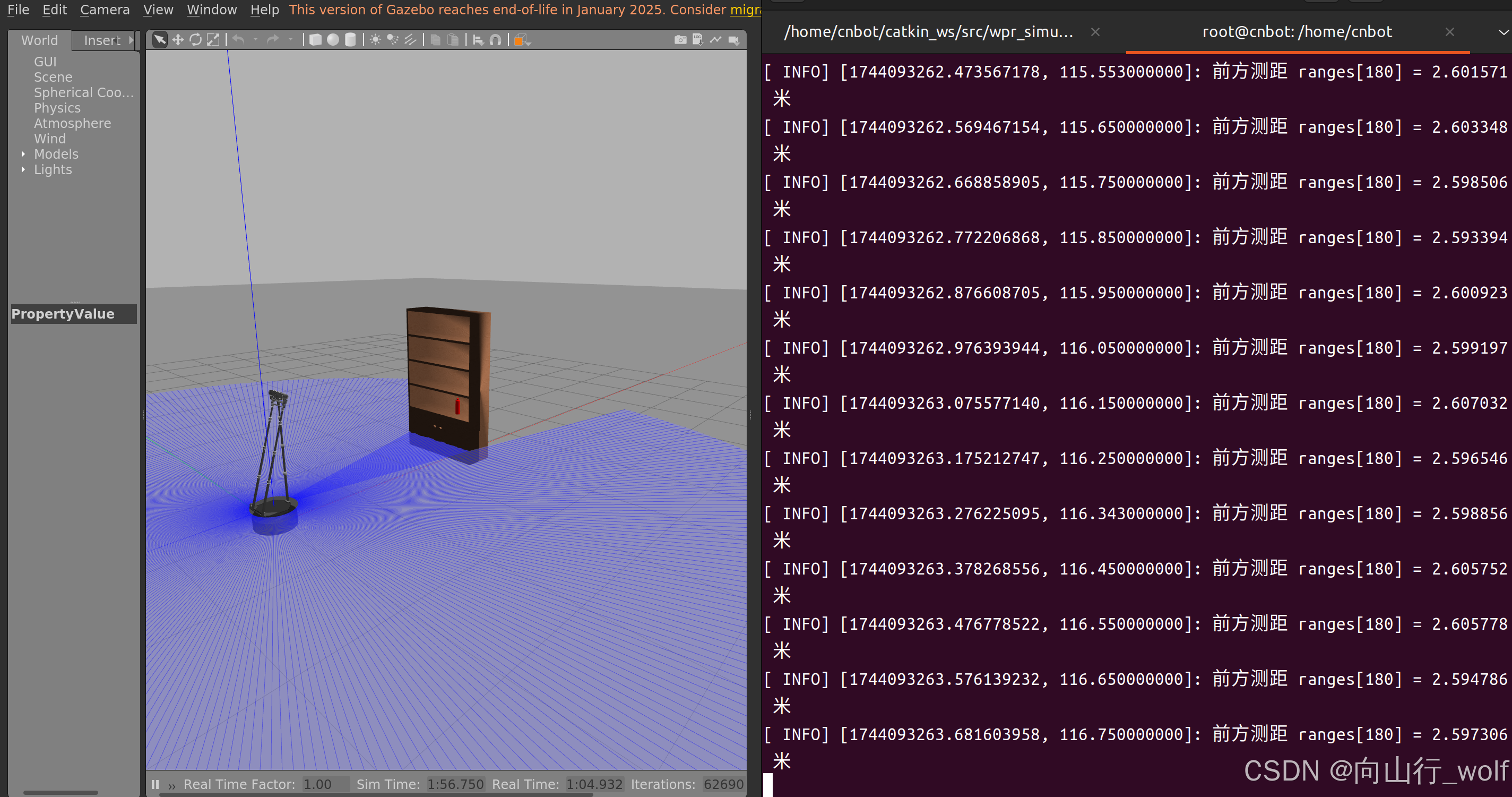Switch to root@cnbot terminal tab
Screen dimensions: 1512x797
point(1297,32)
